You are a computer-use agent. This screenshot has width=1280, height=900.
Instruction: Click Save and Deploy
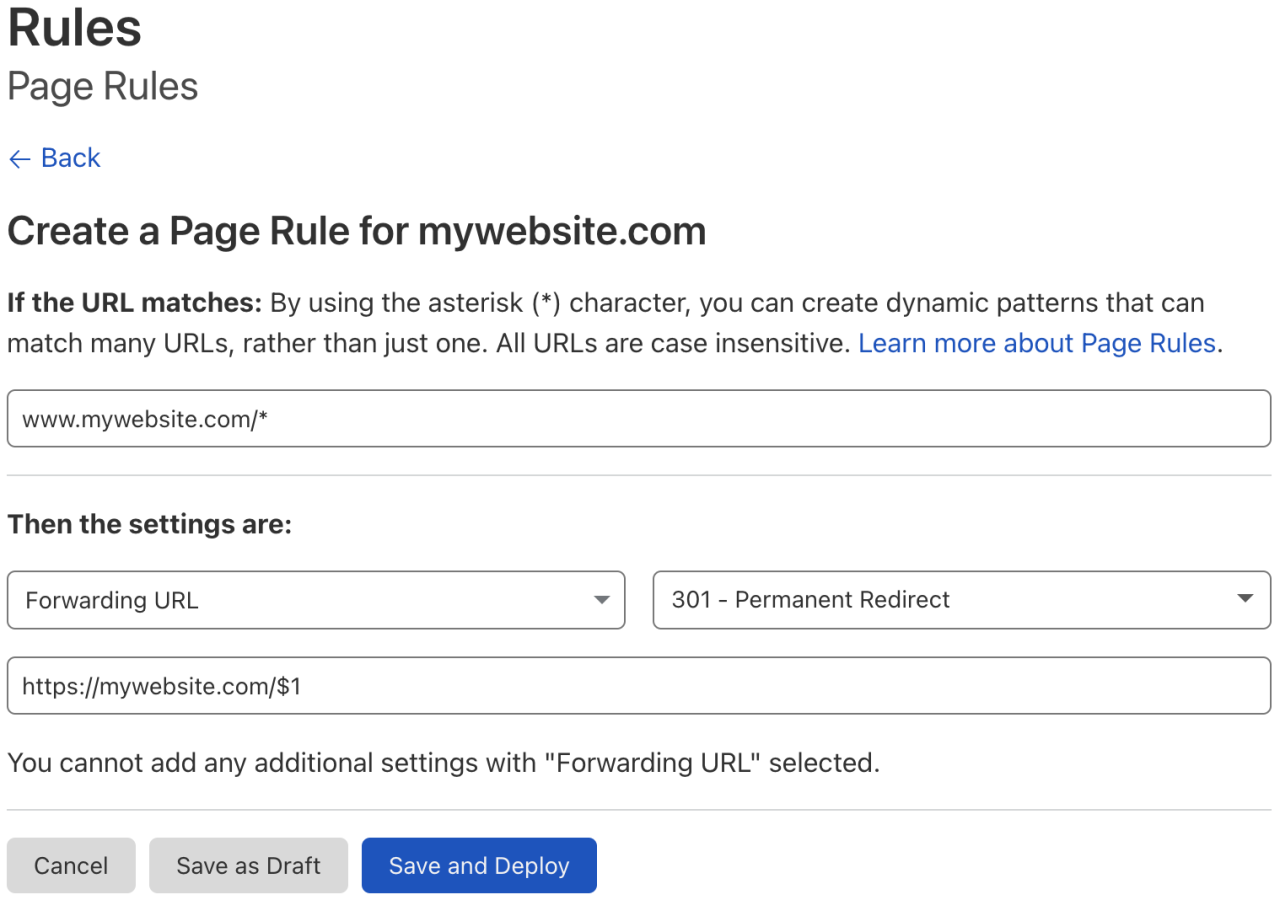tap(478, 865)
